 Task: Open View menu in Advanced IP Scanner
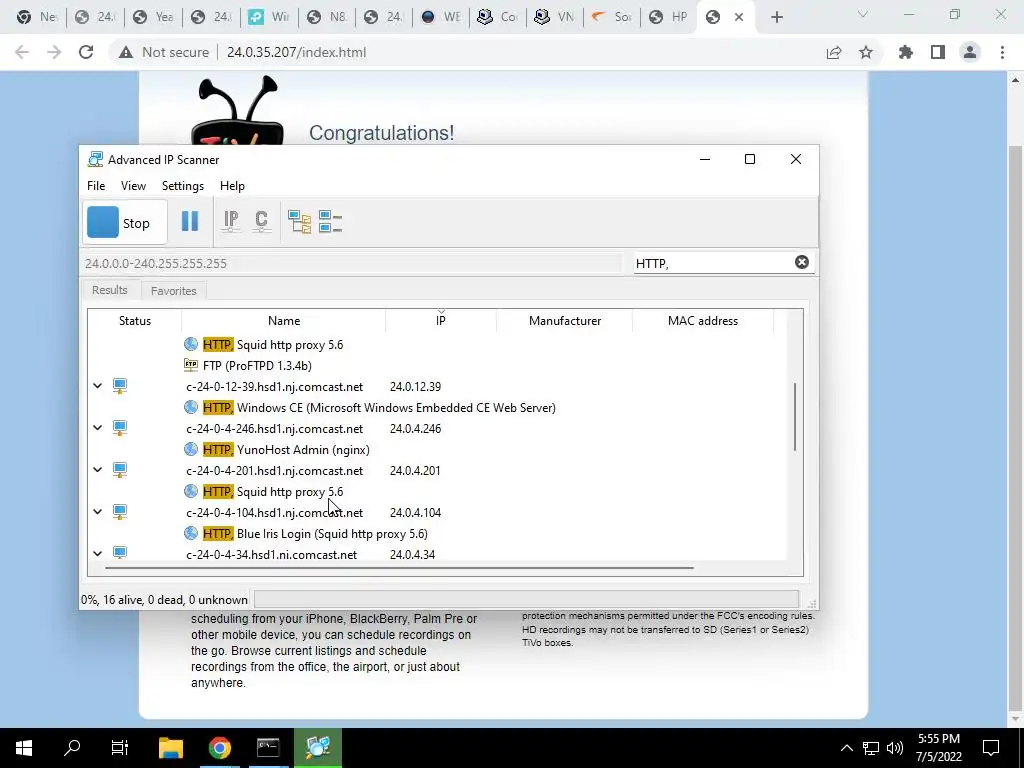pos(133,185)
